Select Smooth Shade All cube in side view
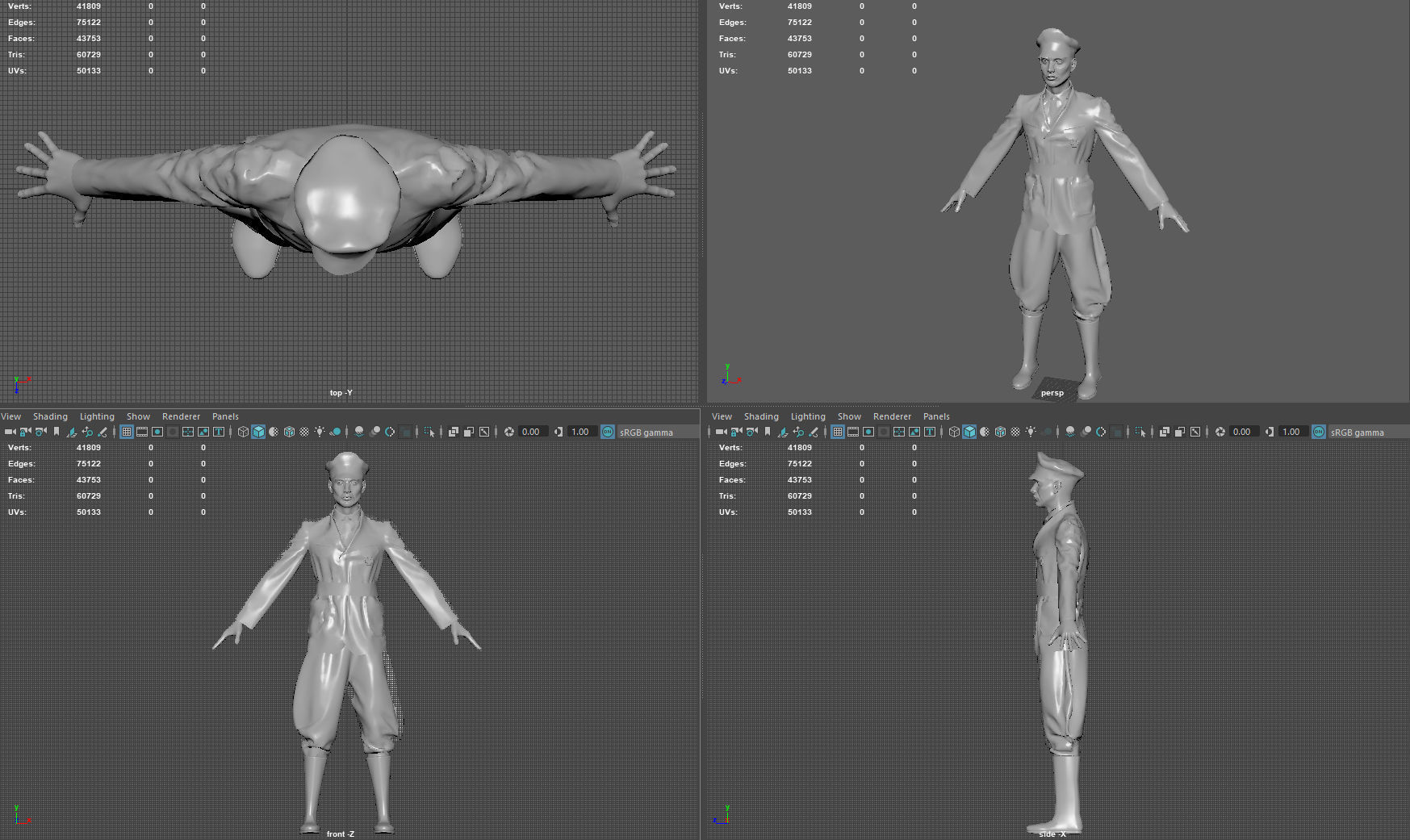 point(969,432)
